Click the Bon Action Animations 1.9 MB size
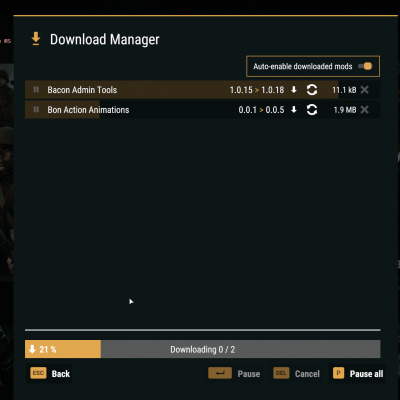The image size is (400, 400). point(345,110)
